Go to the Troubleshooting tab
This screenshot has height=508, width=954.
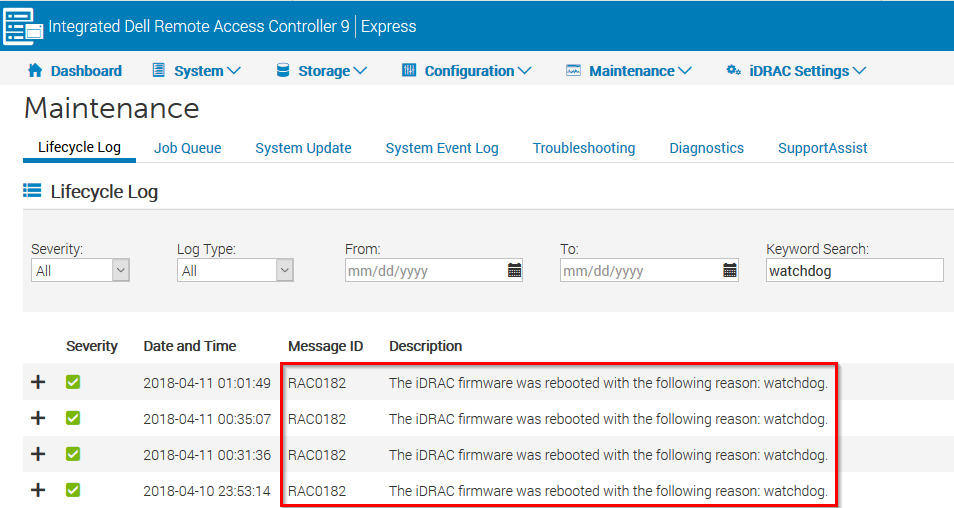tap(584, 148)
